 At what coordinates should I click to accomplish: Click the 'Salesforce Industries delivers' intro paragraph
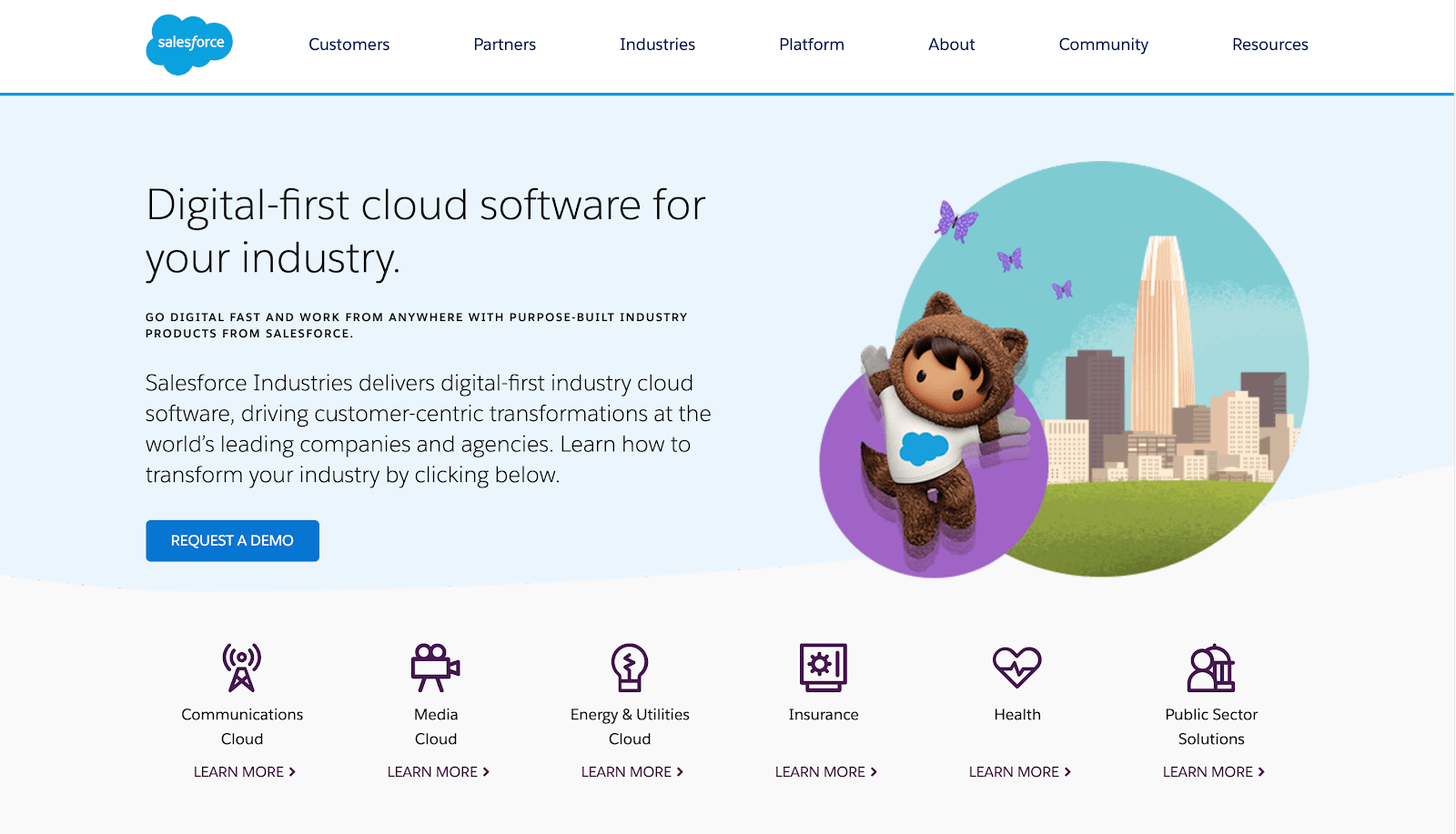click(428, 428)
